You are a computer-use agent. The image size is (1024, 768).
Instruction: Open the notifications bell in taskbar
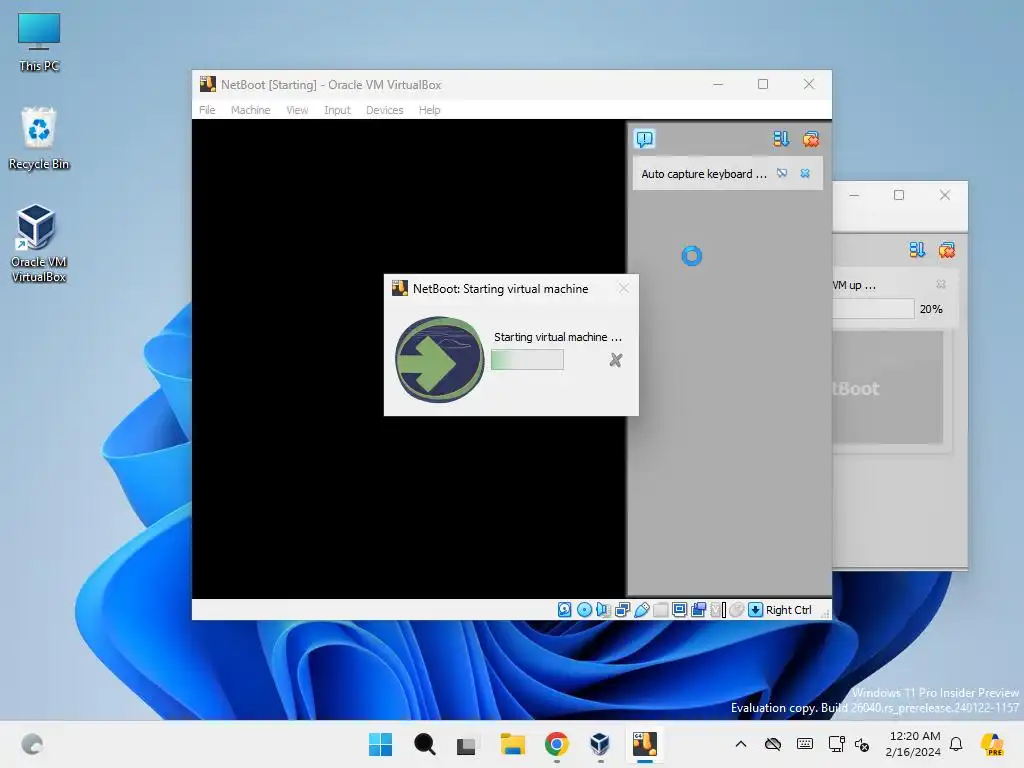956,744
